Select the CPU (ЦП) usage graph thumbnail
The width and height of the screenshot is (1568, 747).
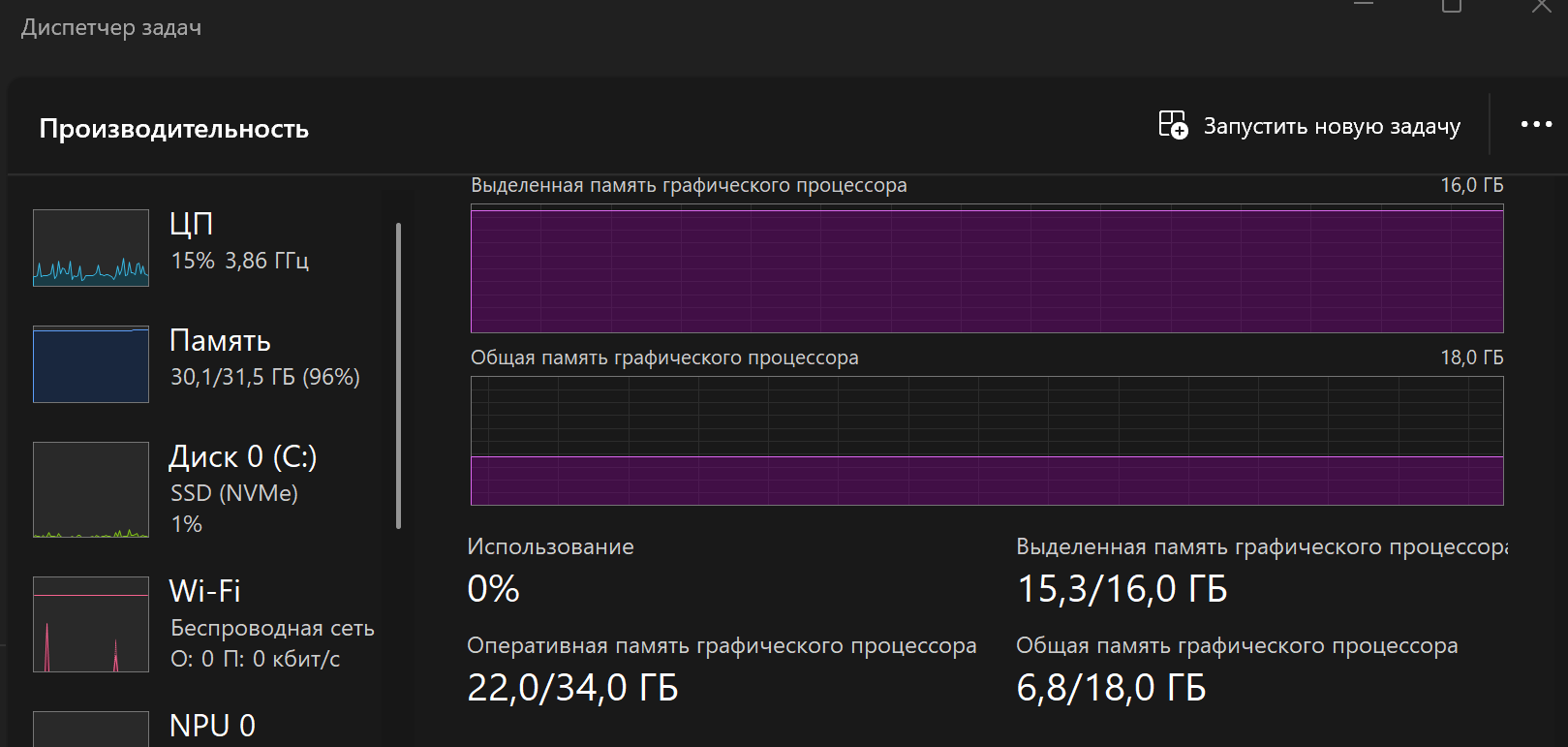[x=91, y=248]
